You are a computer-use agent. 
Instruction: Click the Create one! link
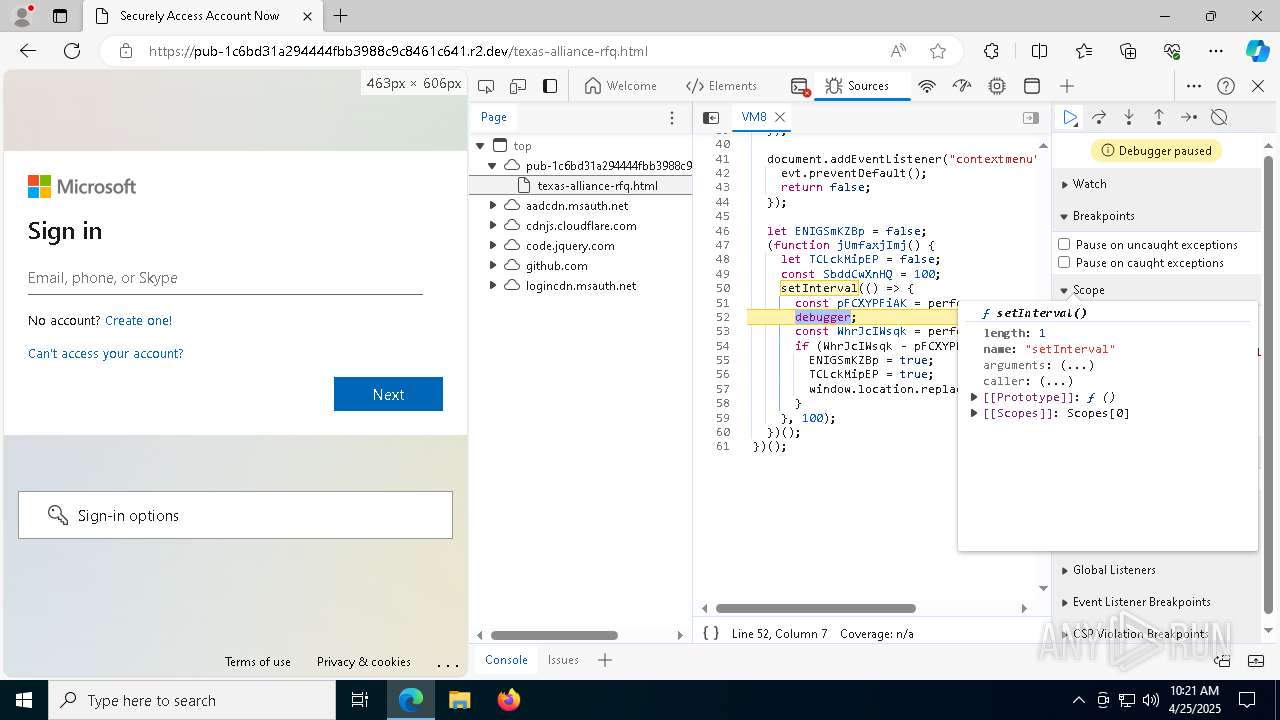coord(138,320)
